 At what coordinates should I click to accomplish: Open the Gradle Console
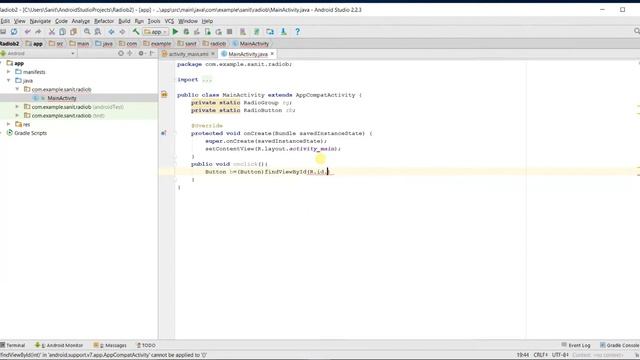619,345
